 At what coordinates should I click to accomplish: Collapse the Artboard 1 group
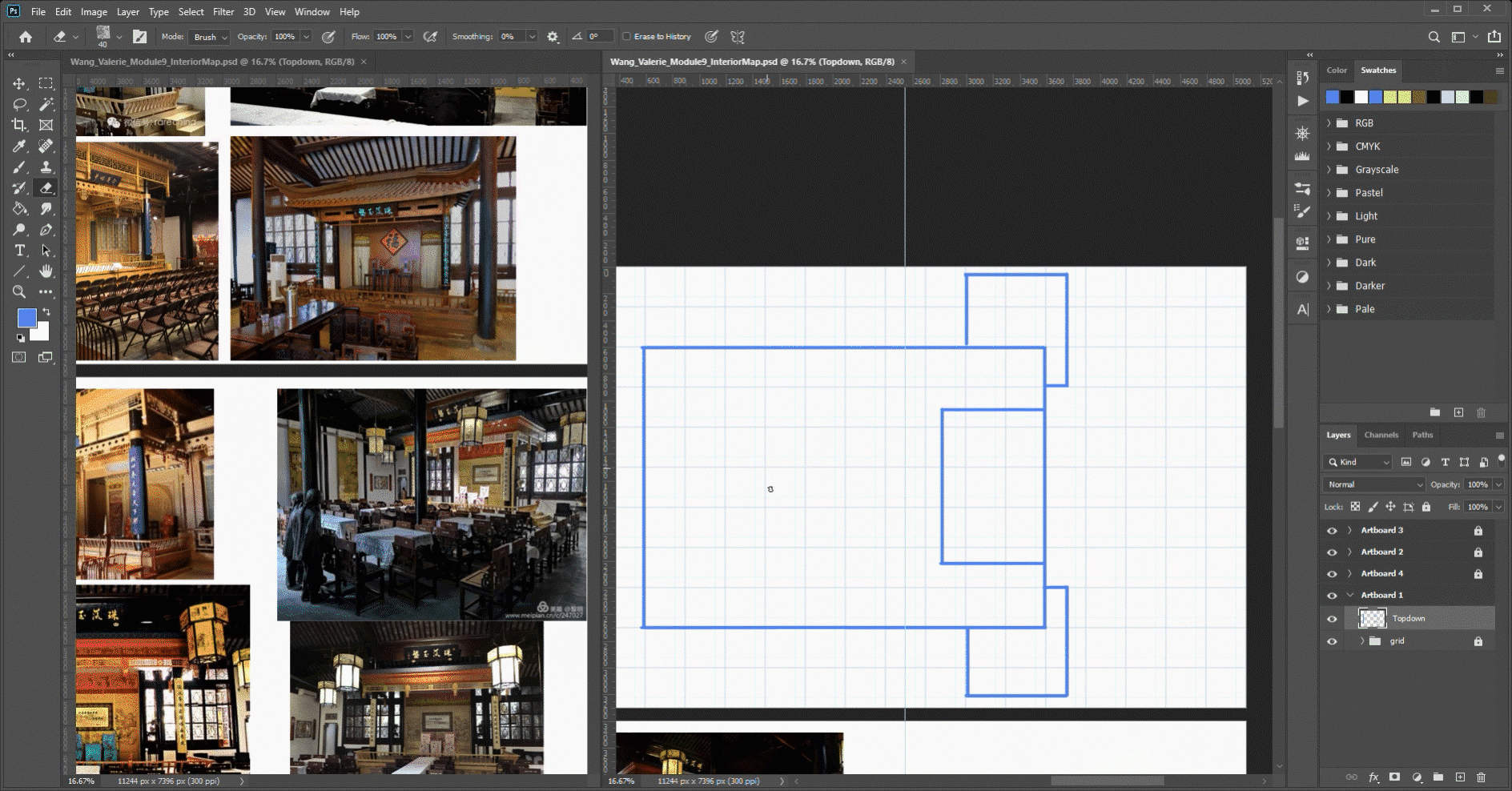pos(1350,595)
